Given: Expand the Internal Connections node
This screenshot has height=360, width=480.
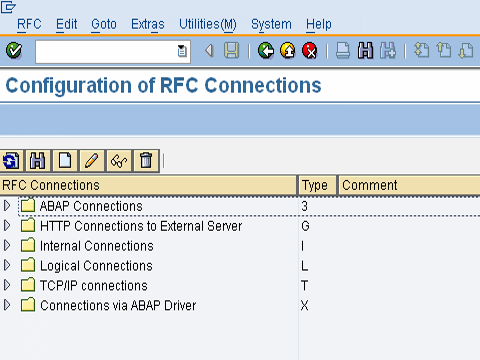Looking at the screenshot, I should pos(7,246).
